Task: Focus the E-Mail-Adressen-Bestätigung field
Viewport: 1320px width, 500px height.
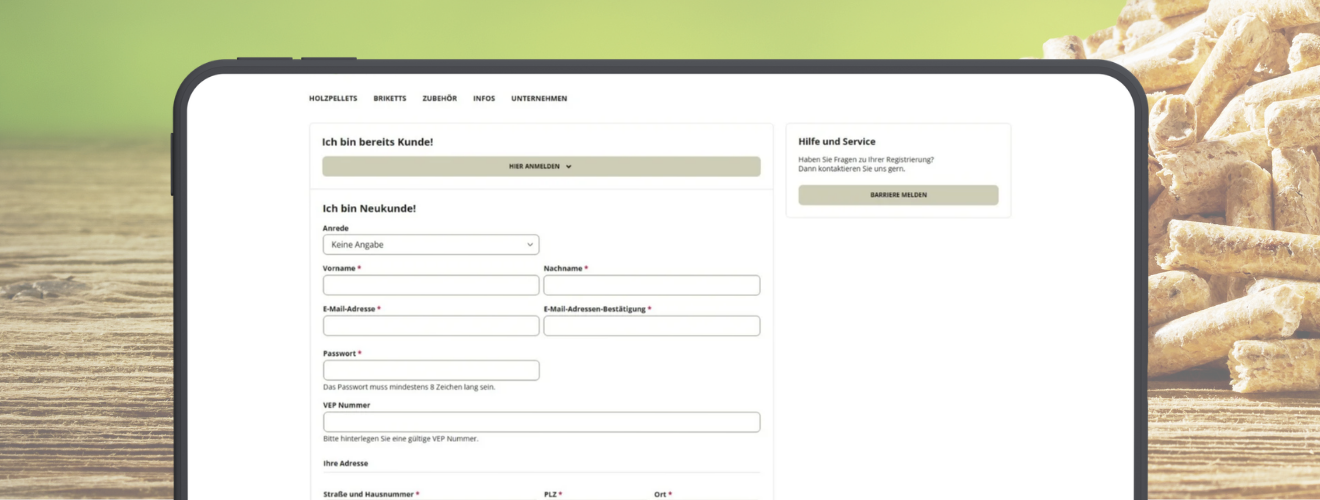Action: (x=651, y=326)
